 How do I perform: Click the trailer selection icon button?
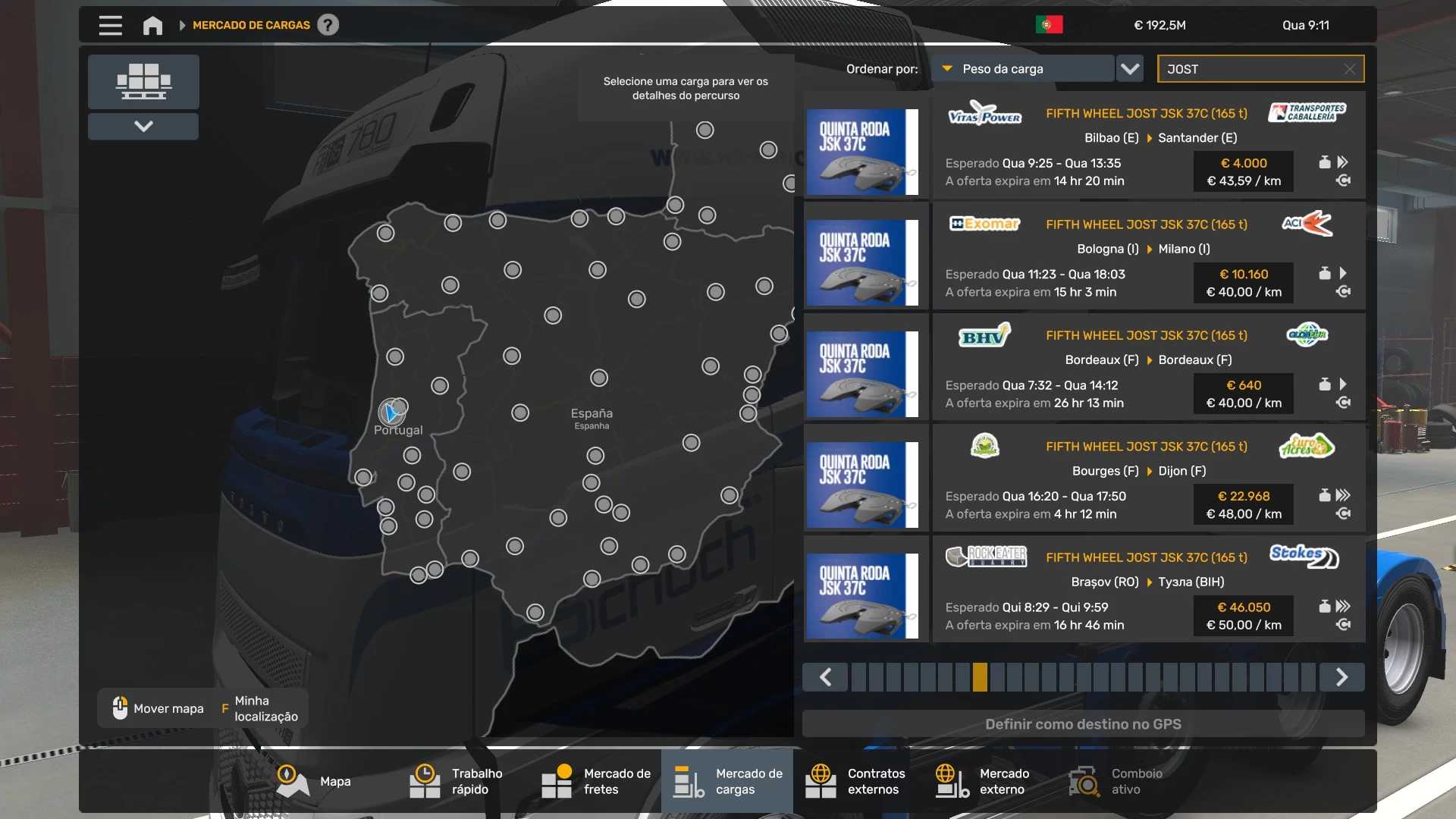pyautogui.click(x=143, y=81)
